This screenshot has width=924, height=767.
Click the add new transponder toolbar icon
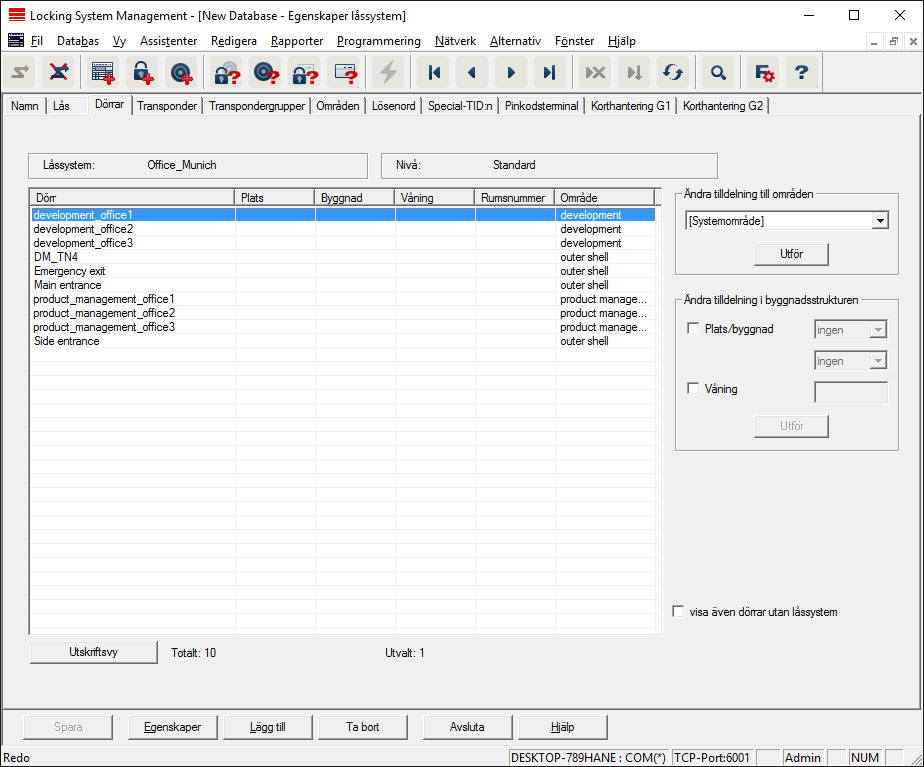181,72
